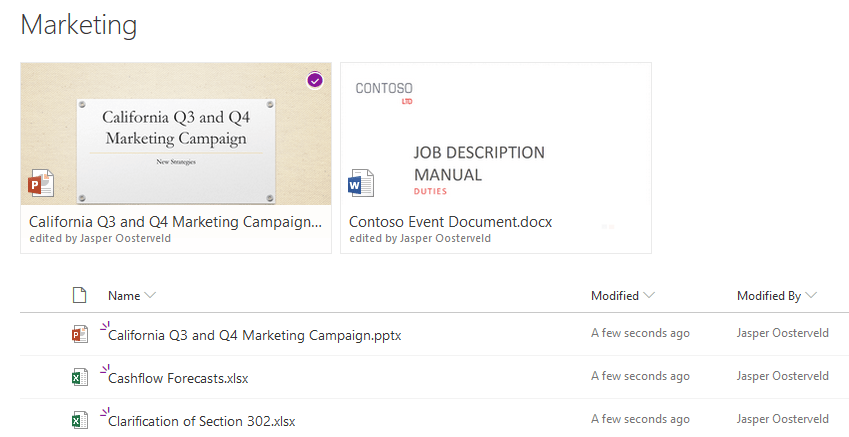Open Cashflow Forecasts.xlsx file

(178, 378)
